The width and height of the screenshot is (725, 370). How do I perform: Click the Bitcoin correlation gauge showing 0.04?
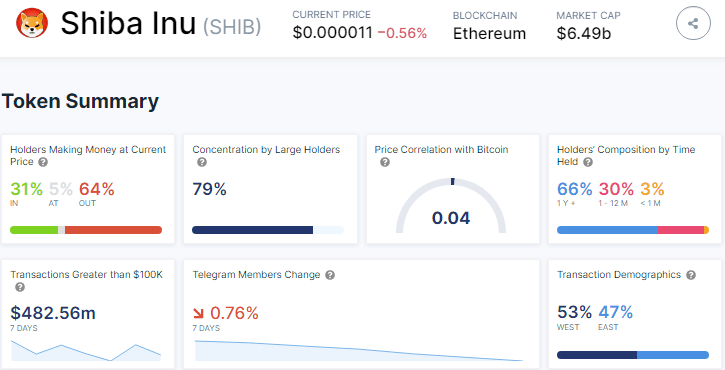(x=451, y=206)
